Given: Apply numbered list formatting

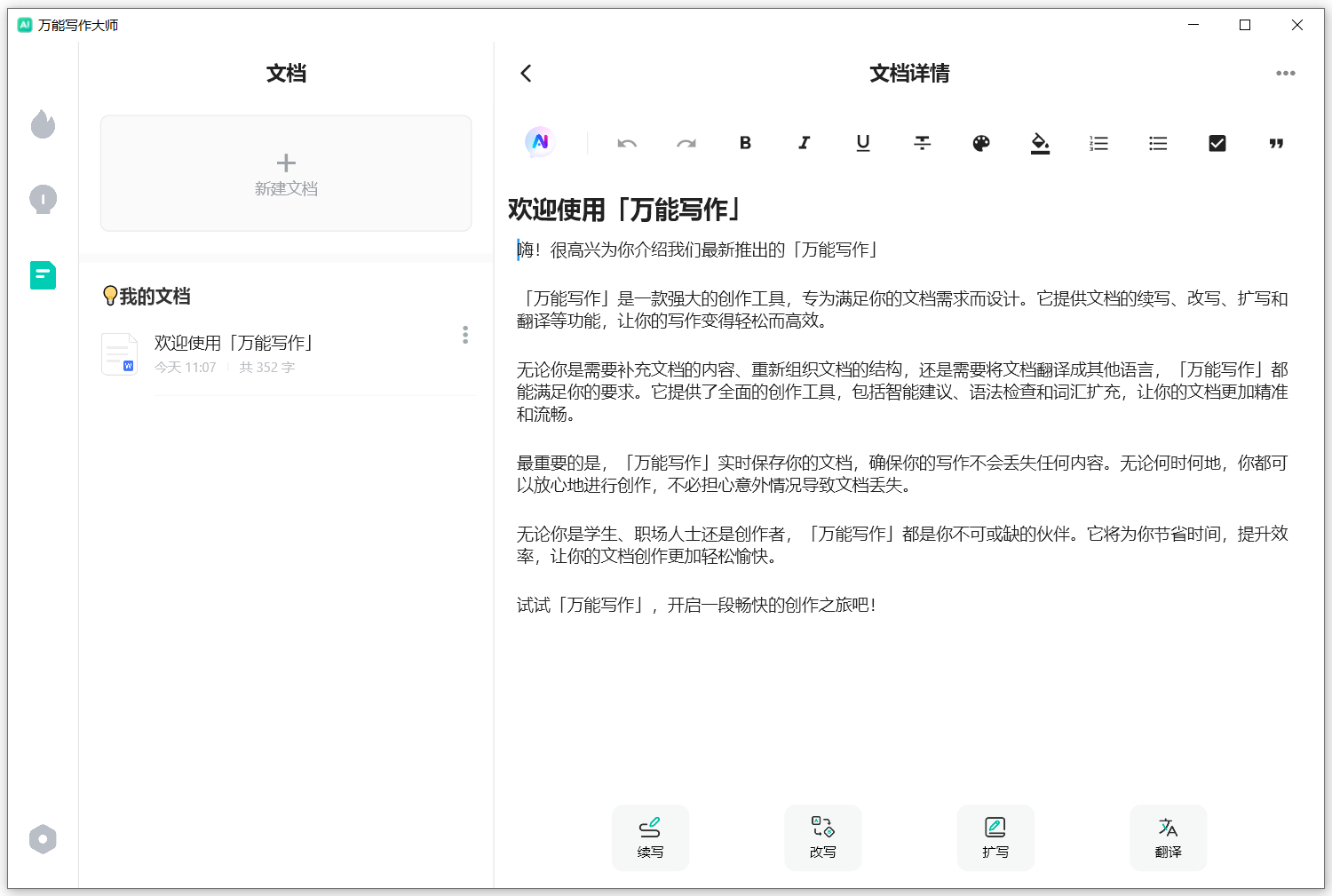Looking at the screenshot, I should 1099,143.
